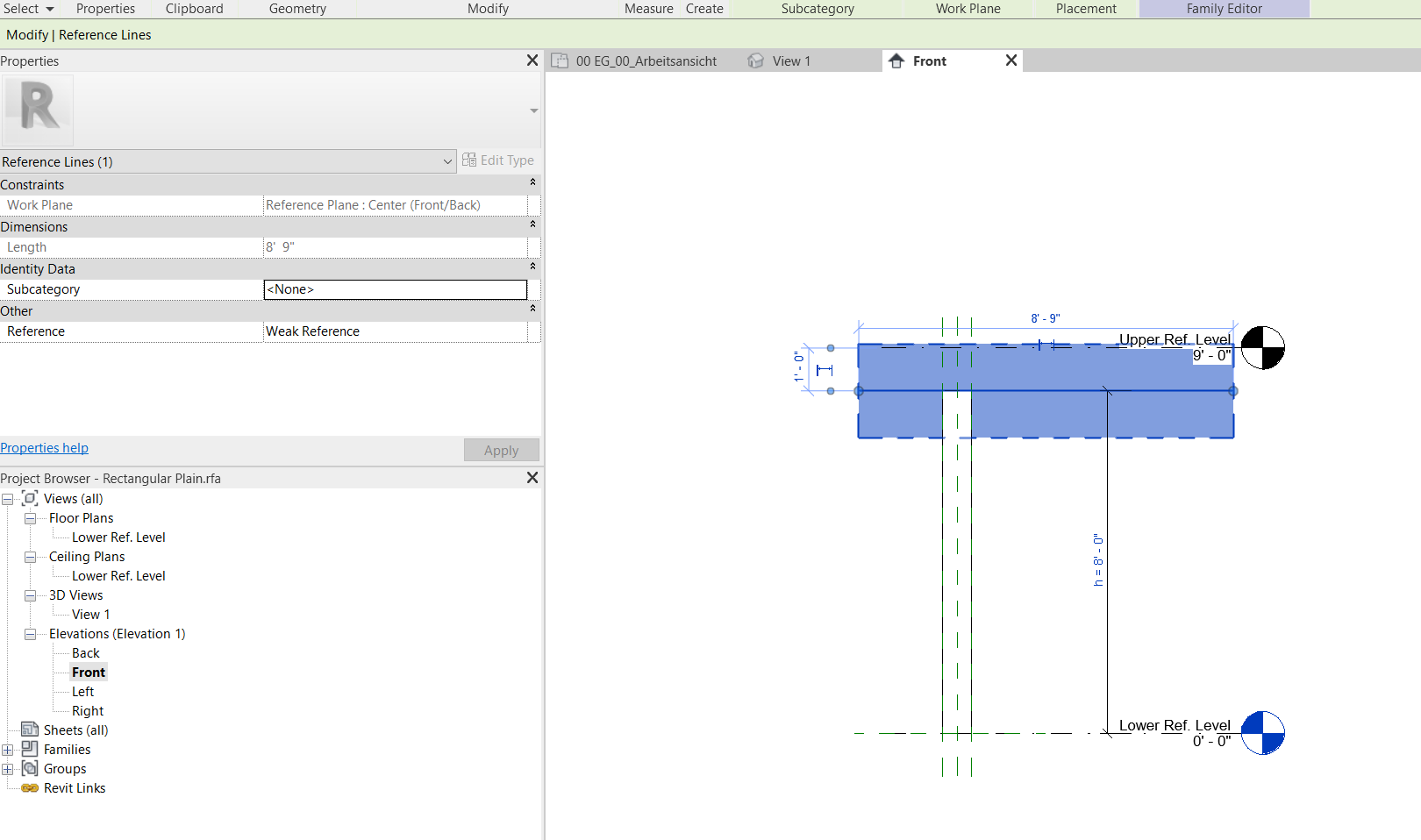The image size is (1421, 840).
Task: Select the Groups icon in Project Browser
Action: pyautogui.click(x=30, y=768)
